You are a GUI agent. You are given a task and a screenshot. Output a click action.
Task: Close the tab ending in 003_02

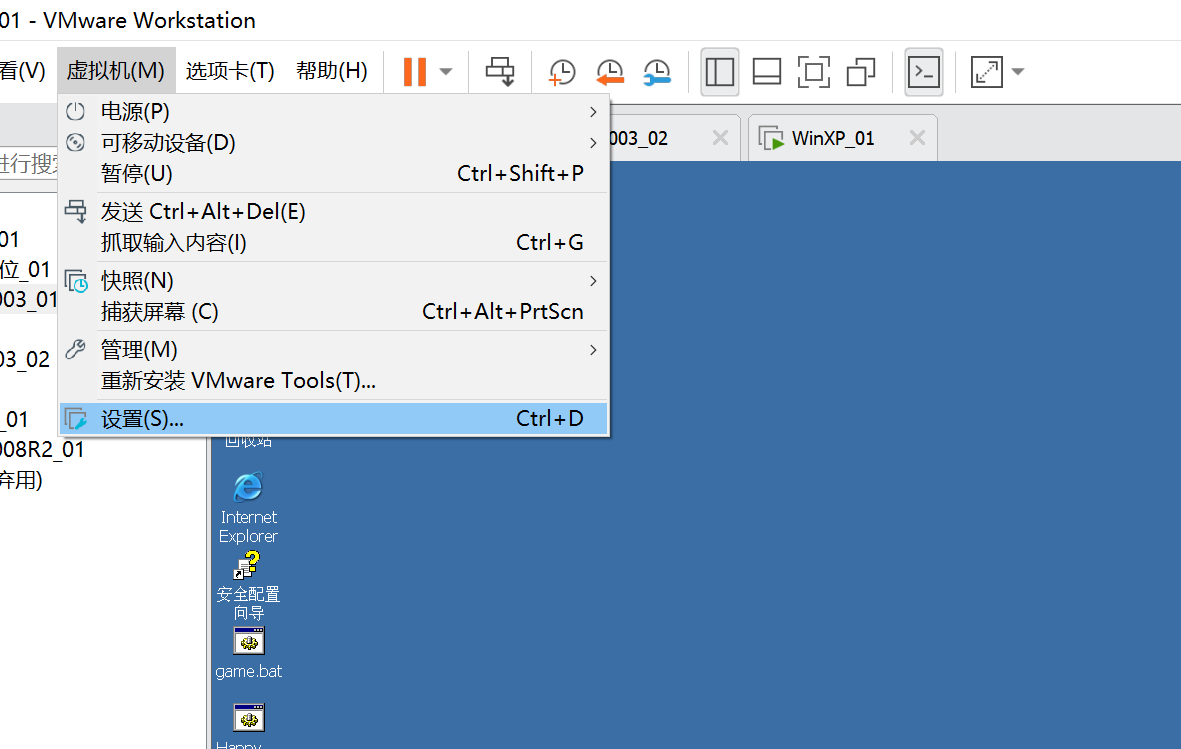pyautogui.click(x=720, y=138)
